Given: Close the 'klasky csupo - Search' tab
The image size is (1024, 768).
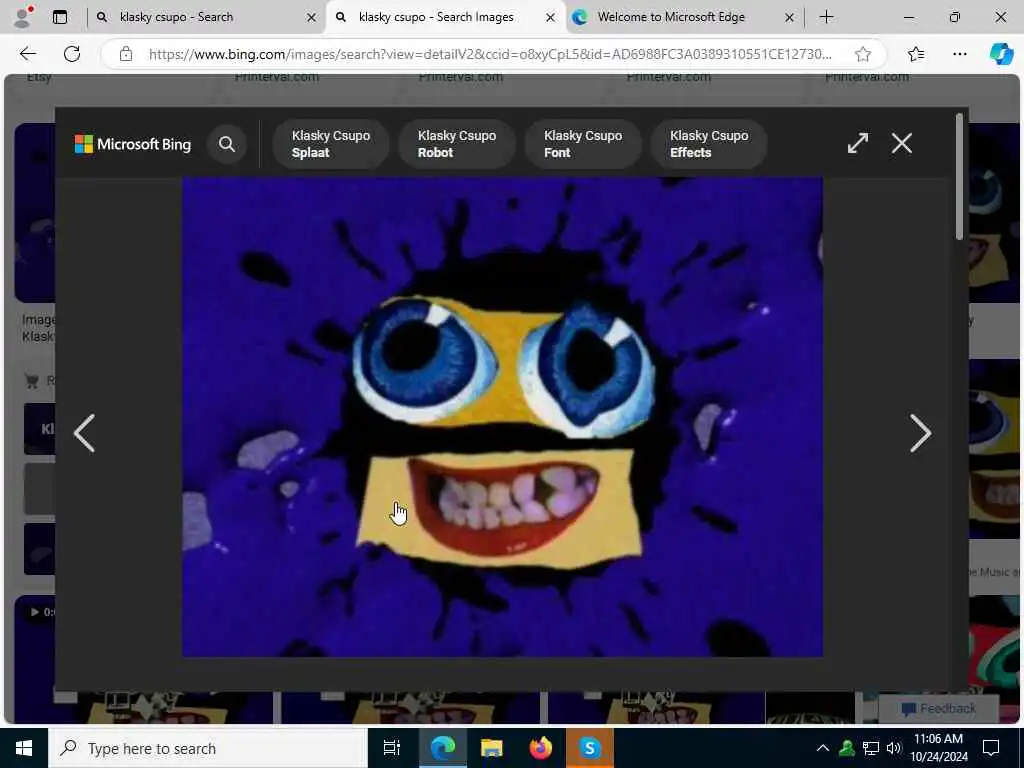Looking at the screenshot, I should pos(312,18).
